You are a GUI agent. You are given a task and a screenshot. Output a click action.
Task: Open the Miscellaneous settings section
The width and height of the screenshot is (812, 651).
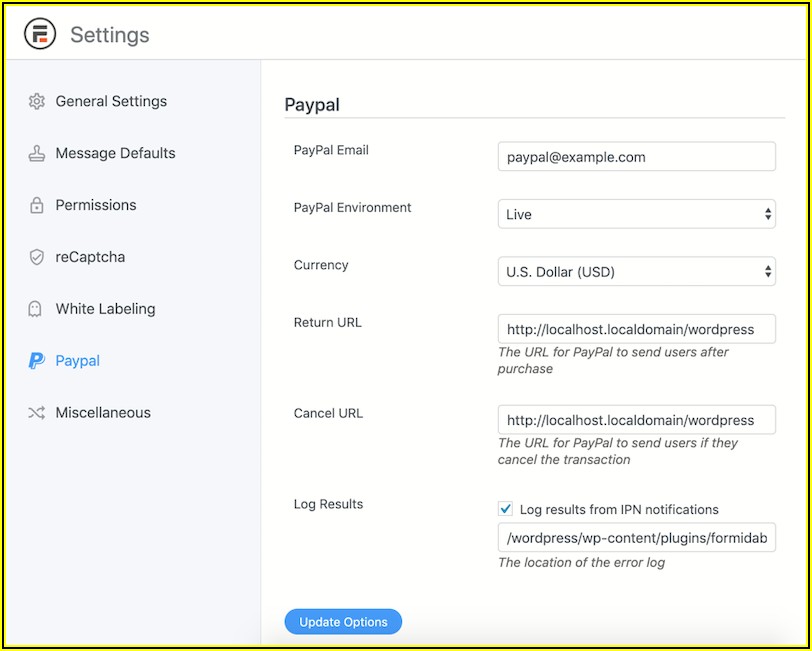point(103,413)
